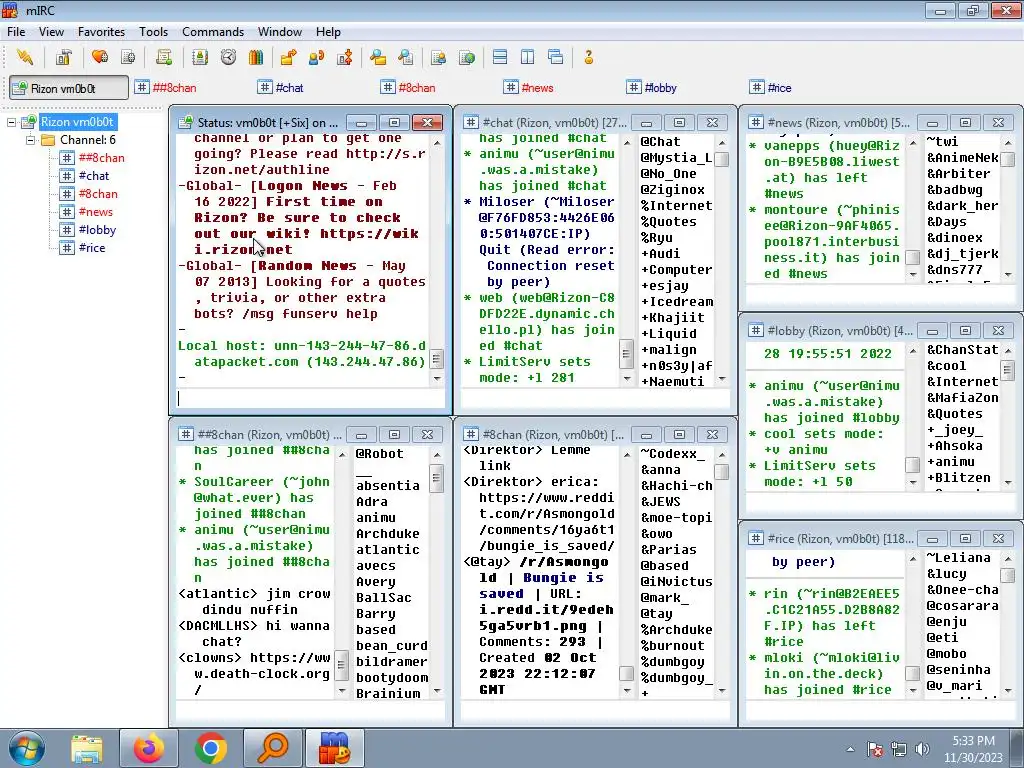Open the Channels List toolbar icon
Screen dimensions: 1024x768
pyautogui.click(x=128, y=57)
